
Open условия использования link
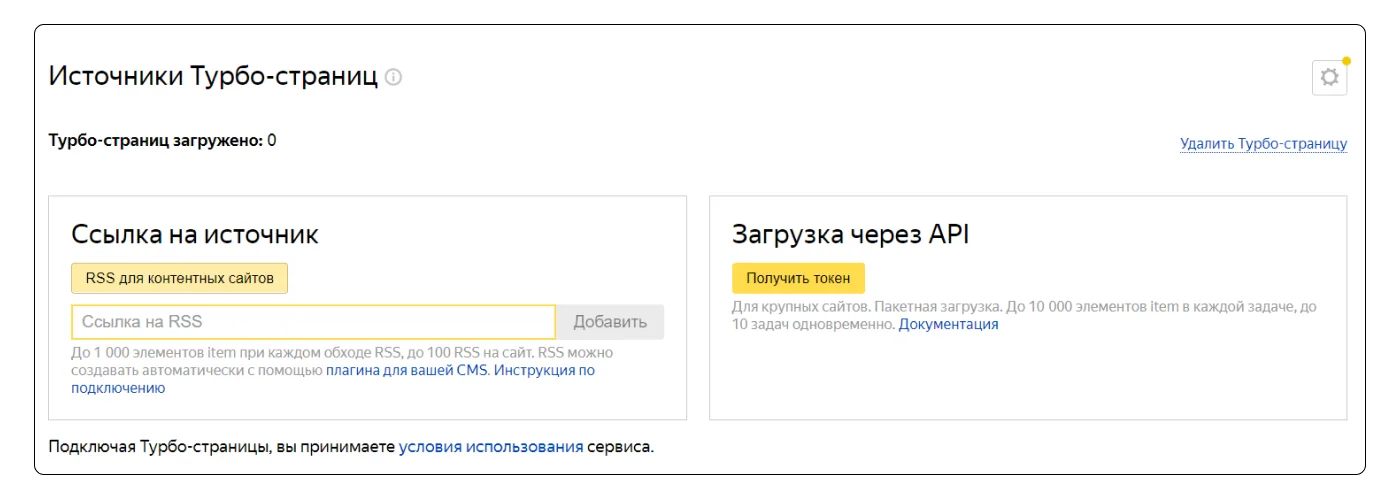[x=490, y=447]
